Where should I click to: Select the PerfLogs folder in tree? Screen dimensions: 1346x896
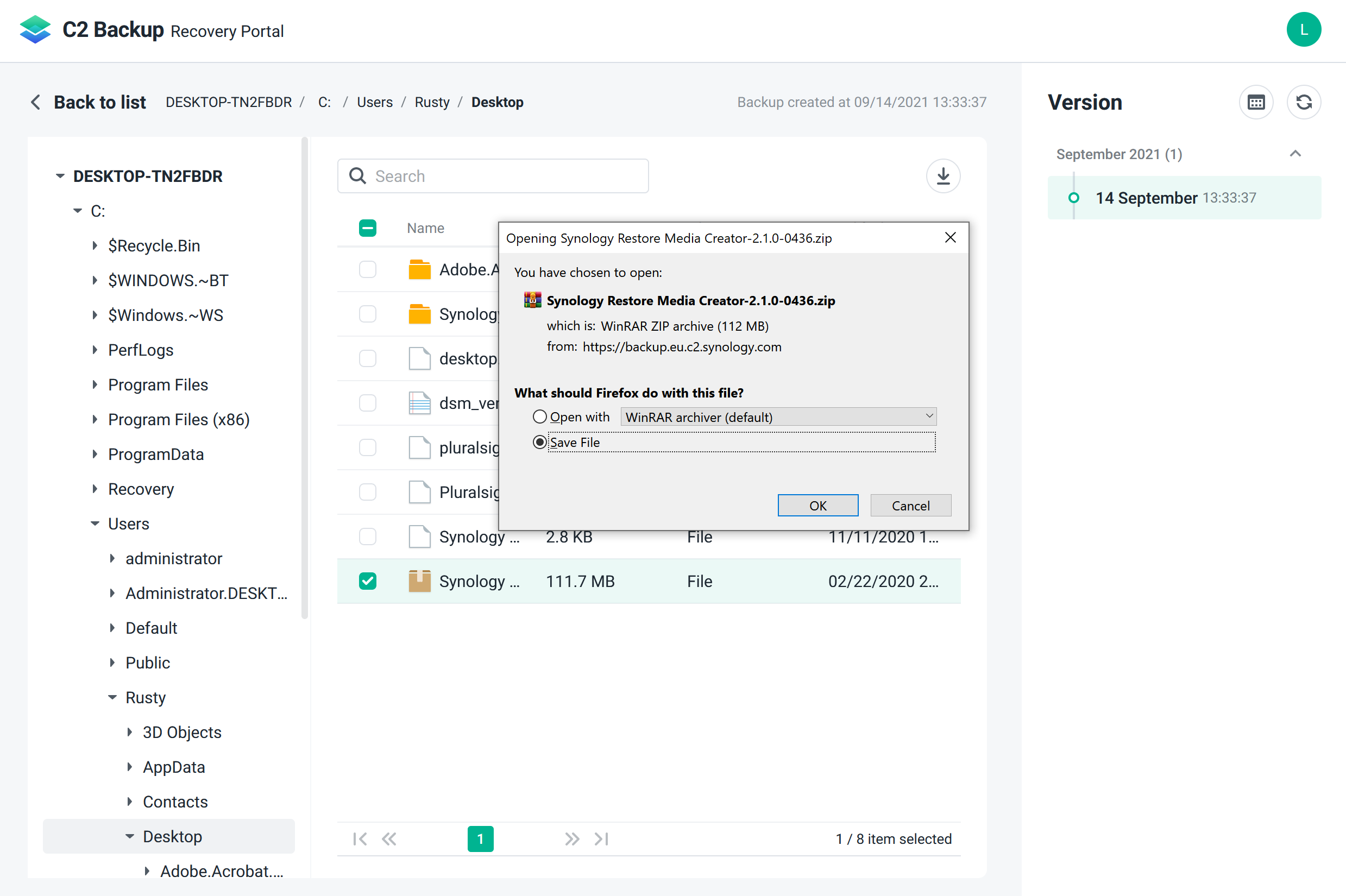coord(141,350)
